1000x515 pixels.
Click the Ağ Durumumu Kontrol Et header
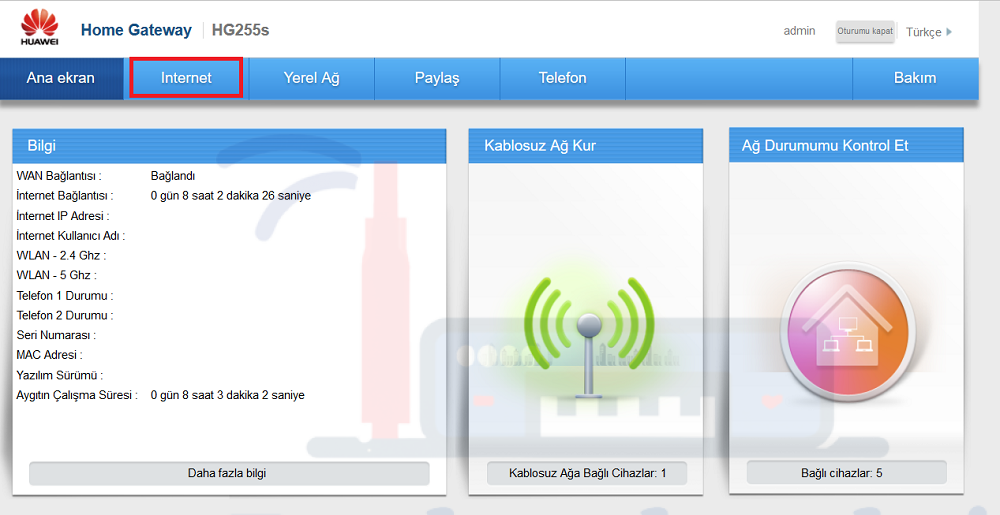[x=846, y=146]
